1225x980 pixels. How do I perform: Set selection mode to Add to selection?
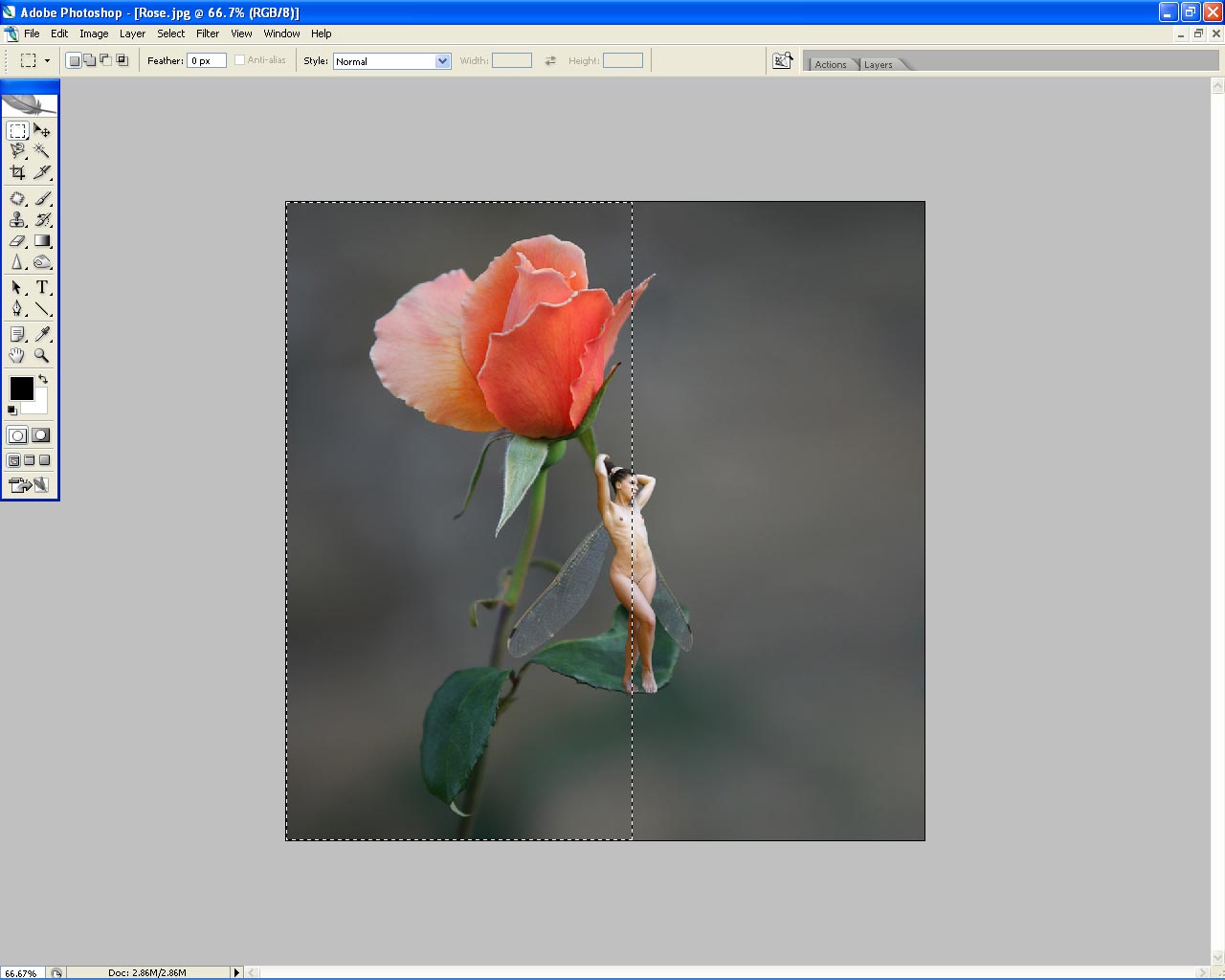(x=90, y=60)
